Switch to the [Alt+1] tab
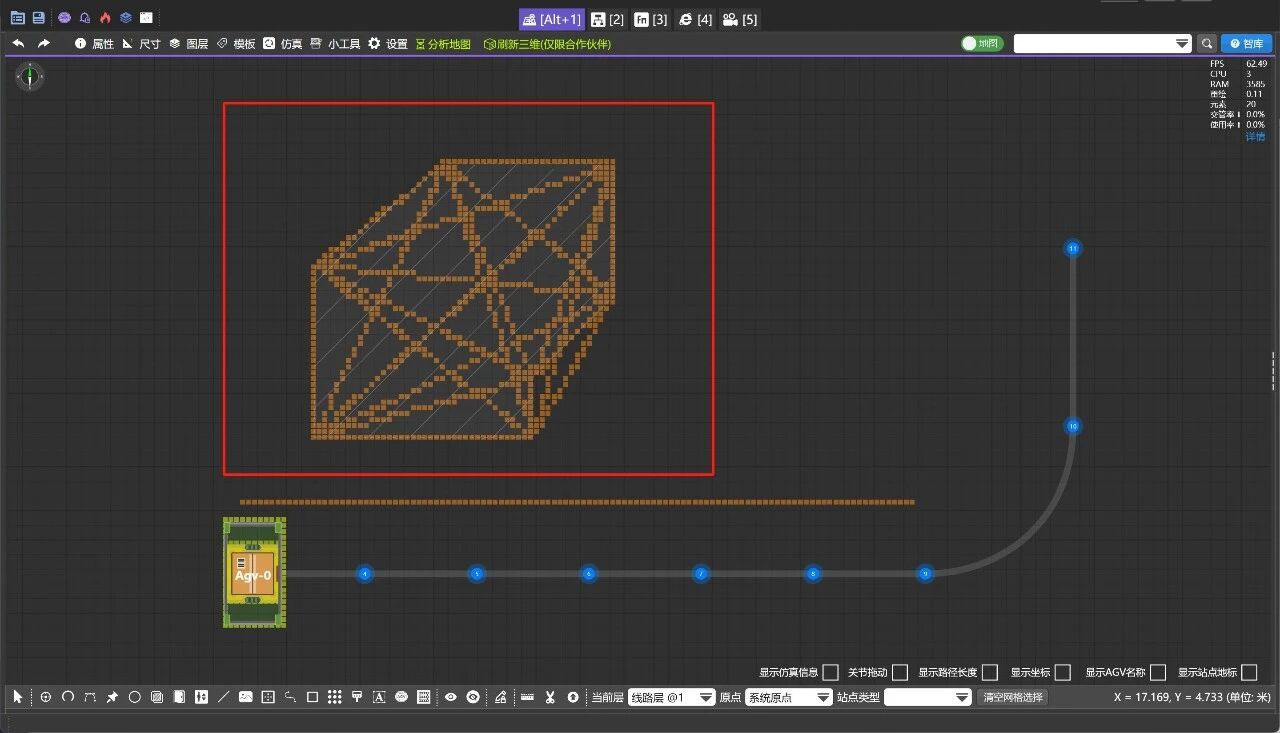 [x=551, y=19]
